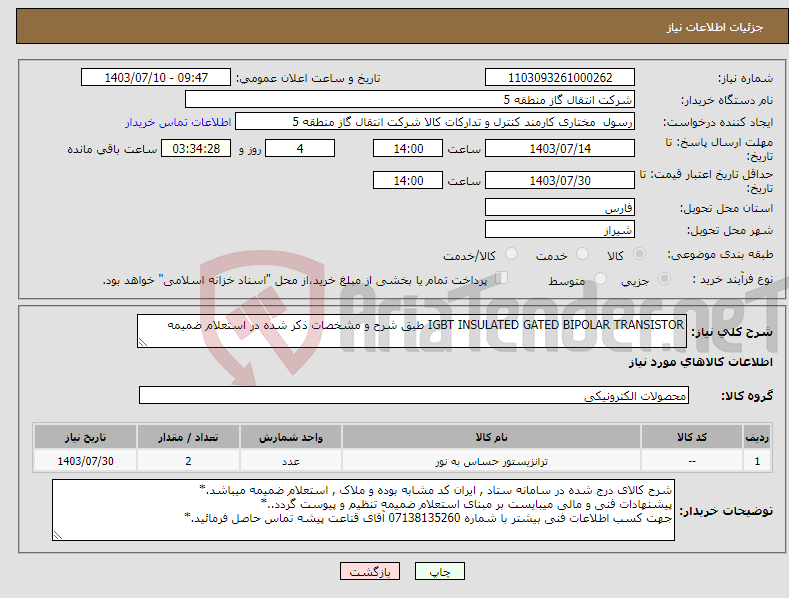789x598 pixels.
Task: Select the کالا radio button
Action: (639, 254)
